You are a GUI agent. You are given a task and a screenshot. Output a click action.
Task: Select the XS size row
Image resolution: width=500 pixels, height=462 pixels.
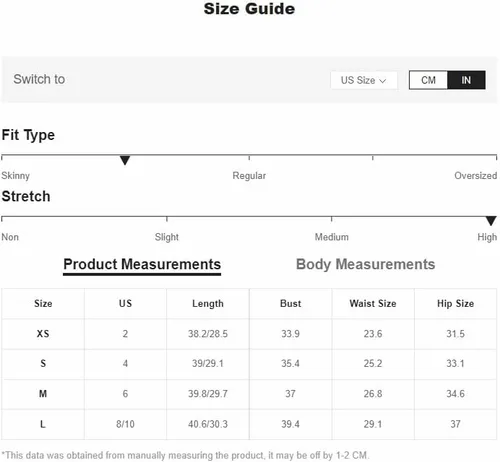(249, 334)
